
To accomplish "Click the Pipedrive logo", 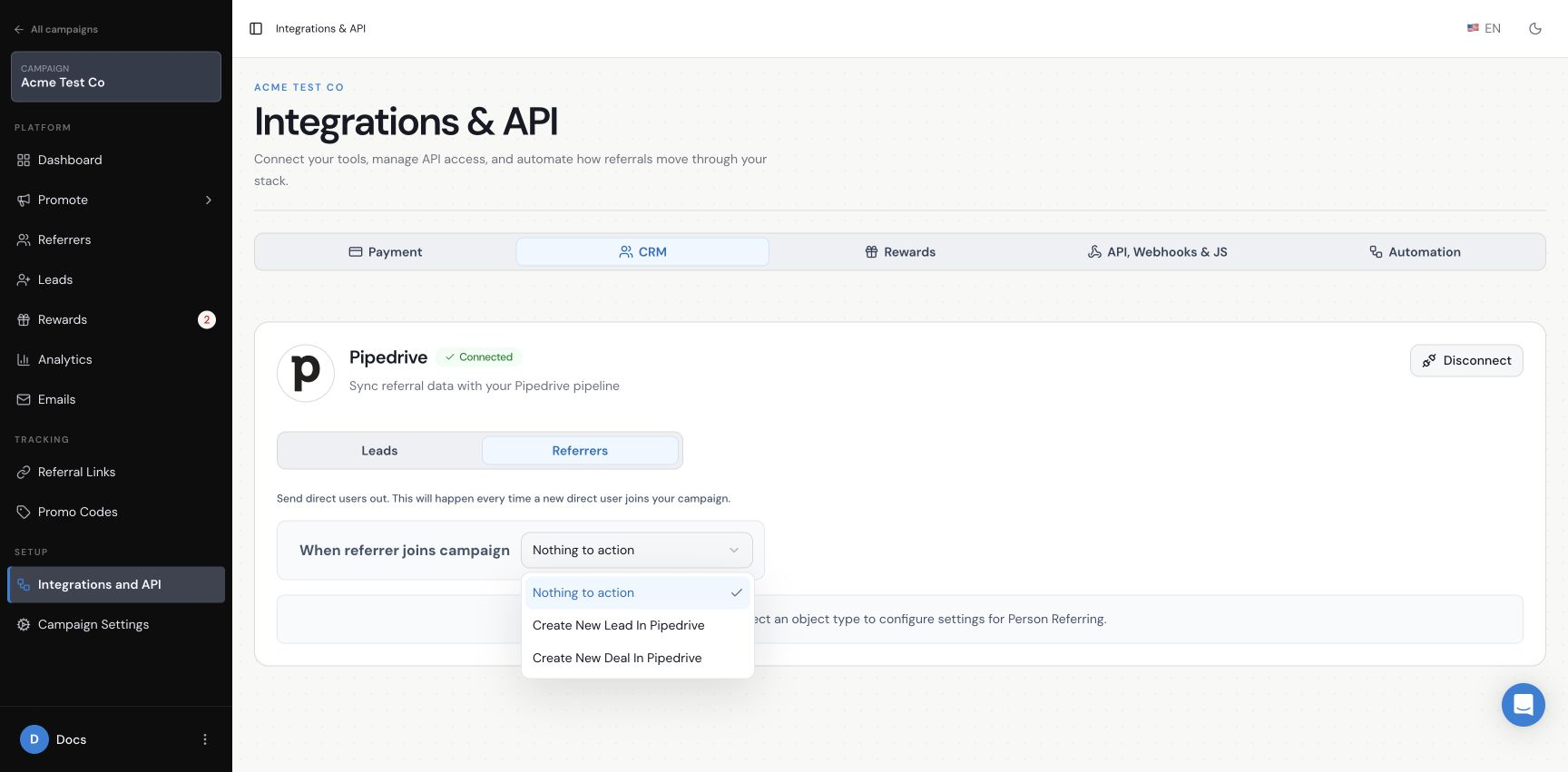I will (306, 373).
